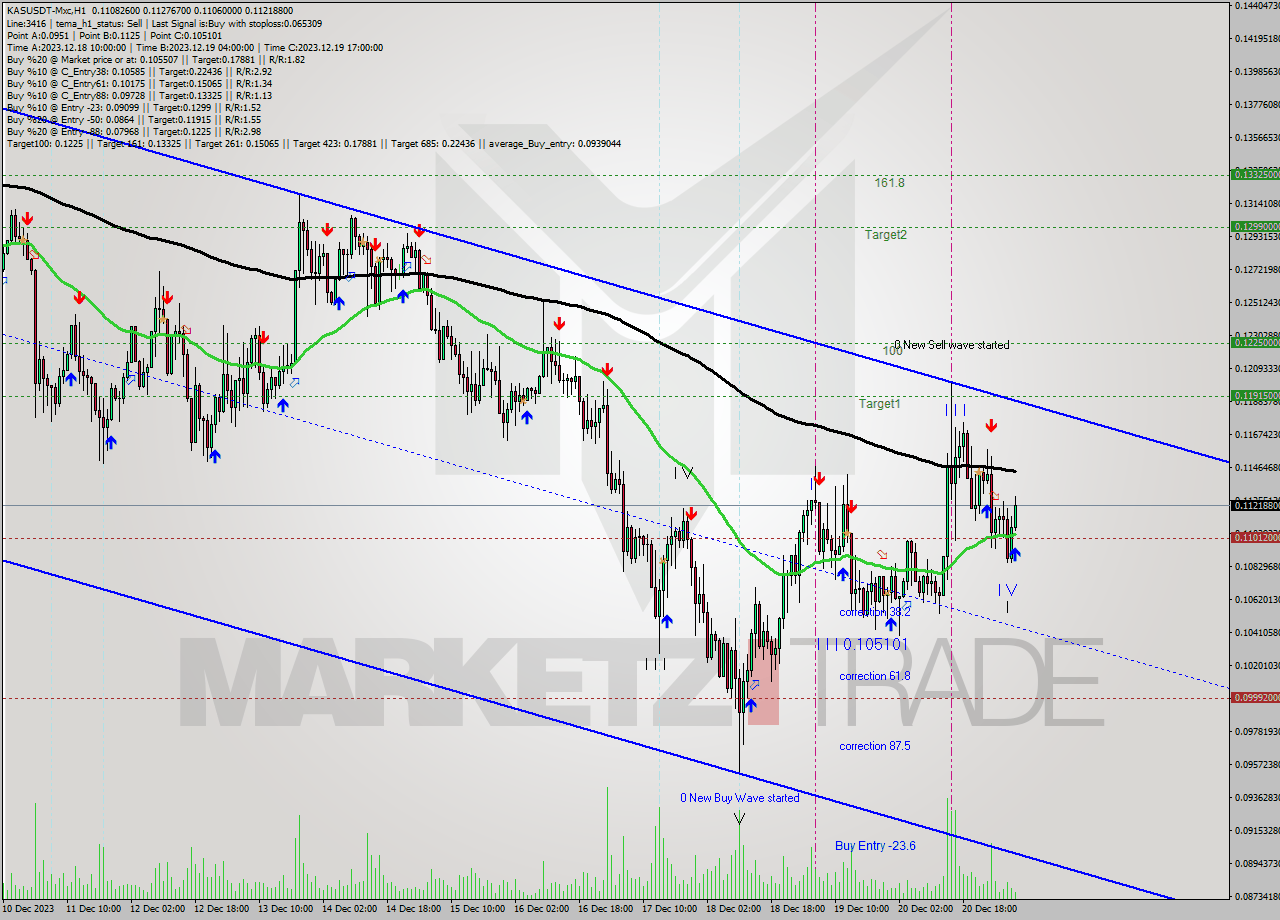Viewport: 1280px width, 920px height.
Task: Click the green 0.12990 price level tag
Action: (1255, 226)
